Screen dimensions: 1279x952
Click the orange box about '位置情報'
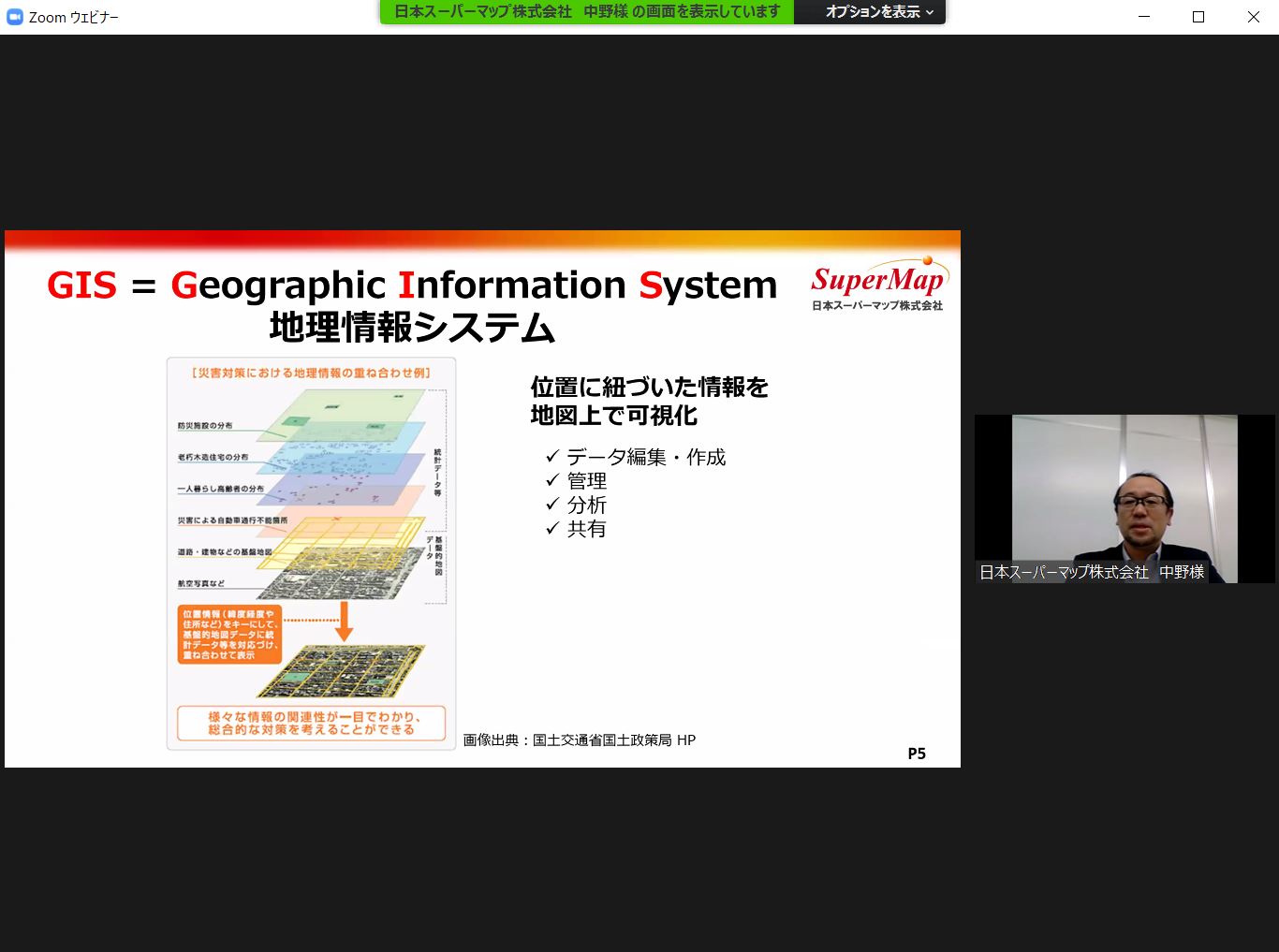coord(229,635)
